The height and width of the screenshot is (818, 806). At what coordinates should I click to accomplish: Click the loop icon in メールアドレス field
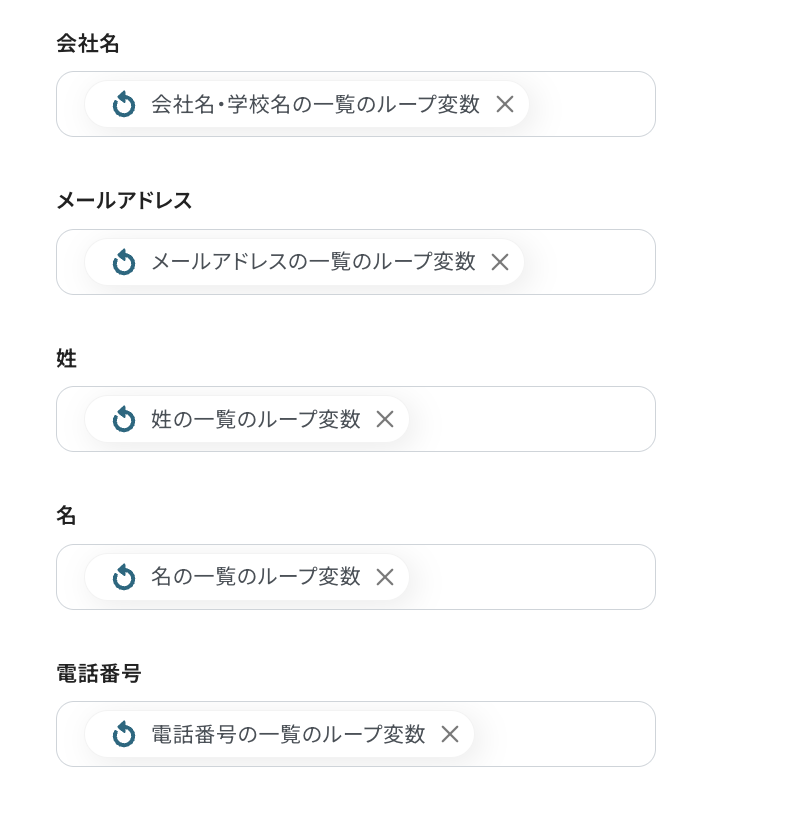point(124,262)
